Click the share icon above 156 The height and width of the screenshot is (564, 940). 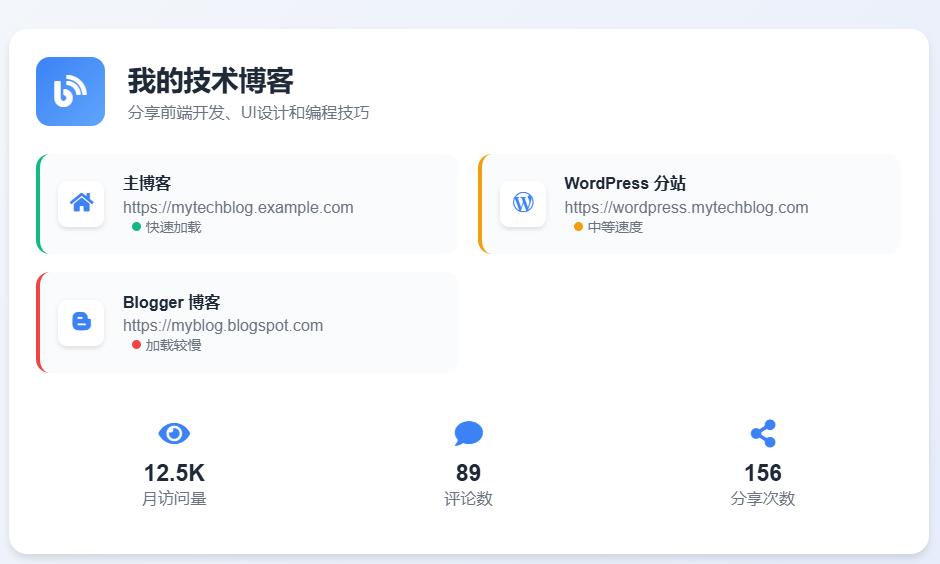(763, 433)
